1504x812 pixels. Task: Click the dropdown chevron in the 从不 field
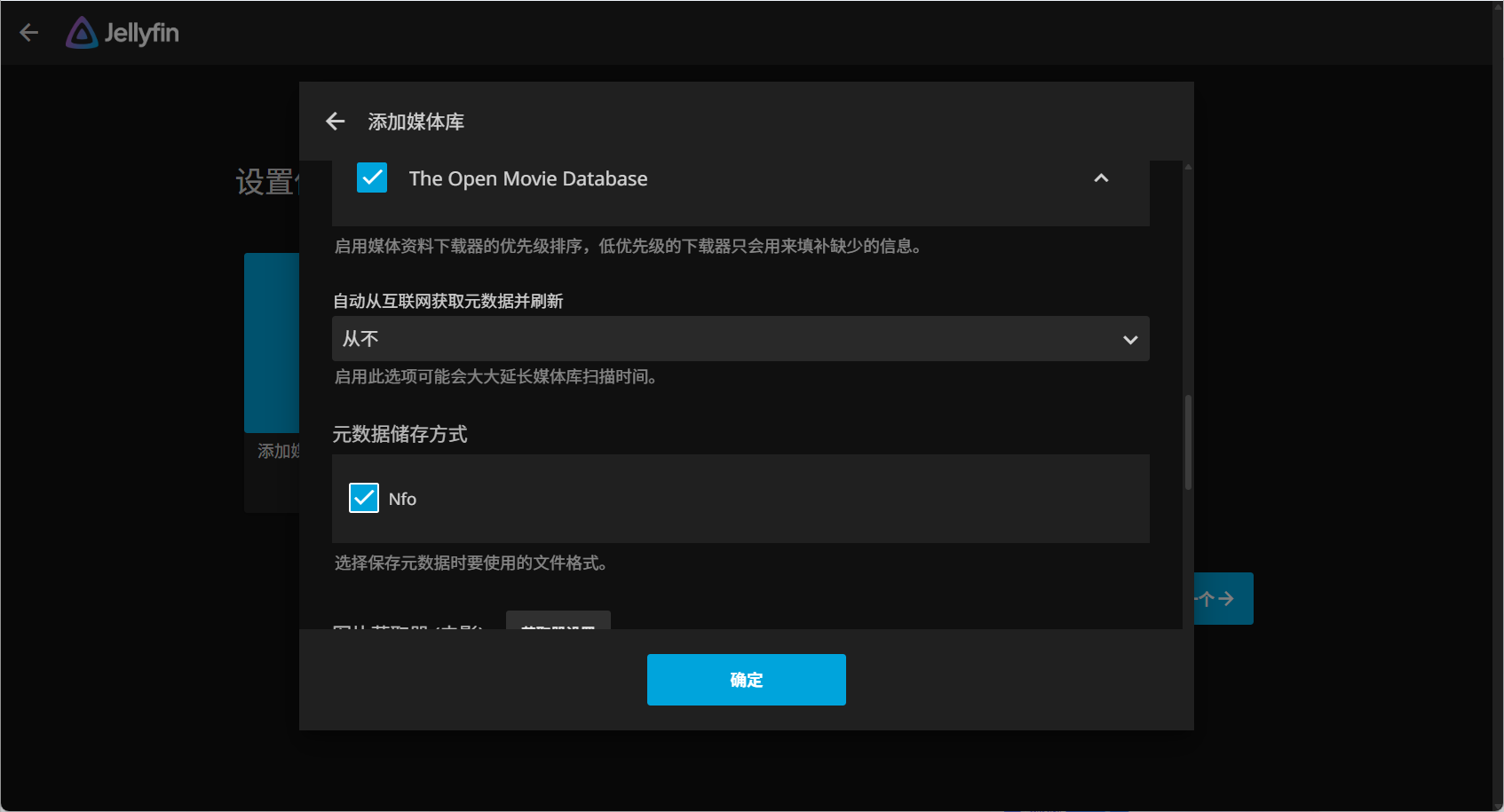1130,340
